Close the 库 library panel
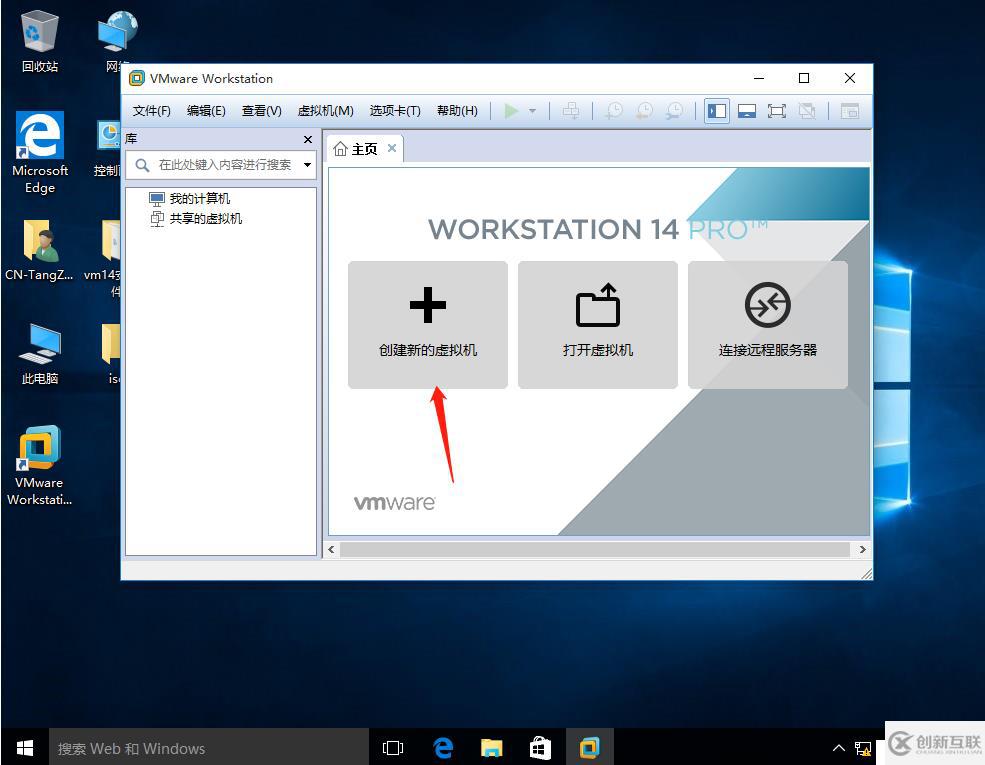This screenshot has height=765, width=985. pos(307,139)
